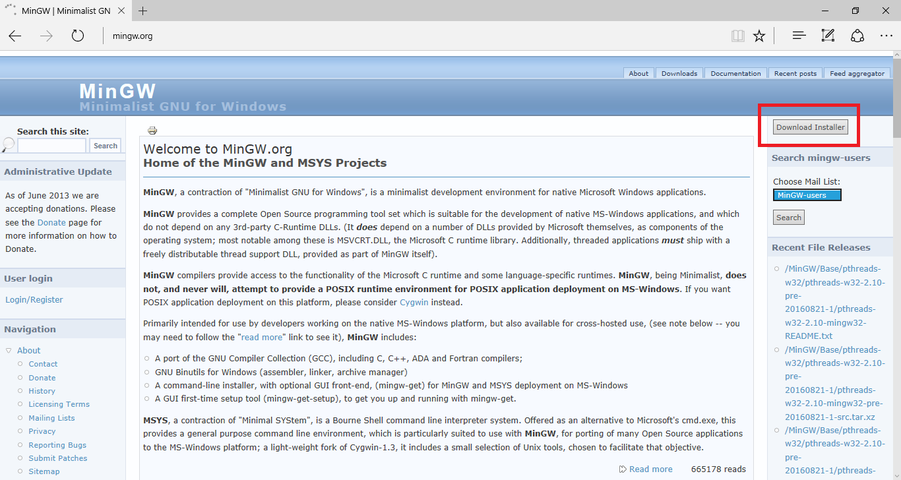Open the Mailing Lists link
Screen dimensions: 901x480
coord(52,418)
